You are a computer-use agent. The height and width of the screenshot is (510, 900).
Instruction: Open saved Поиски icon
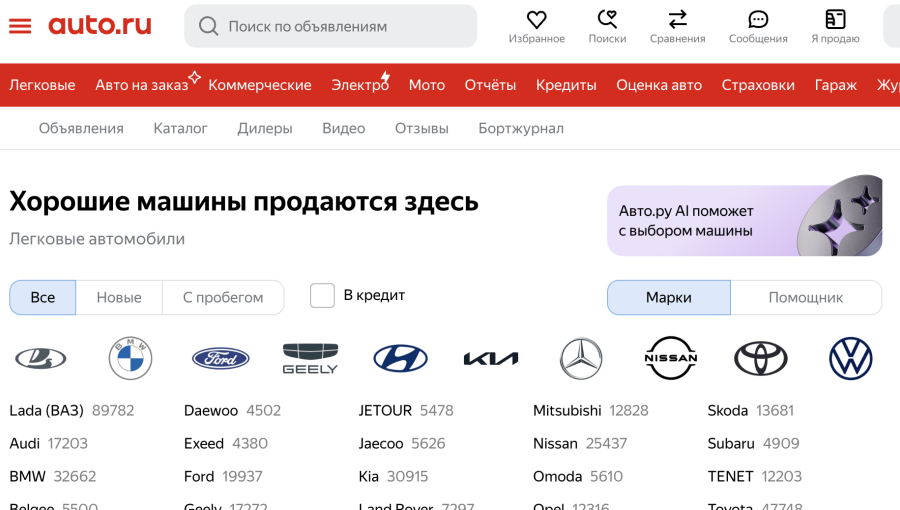(607, 20)
